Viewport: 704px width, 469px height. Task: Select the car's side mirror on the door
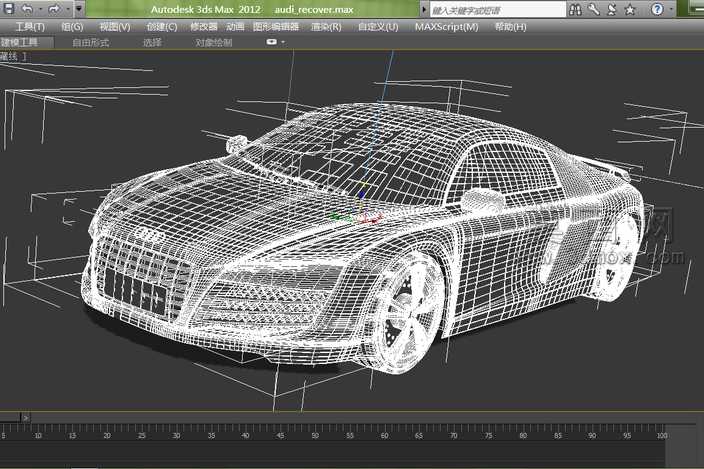click(x=484, y=200)
